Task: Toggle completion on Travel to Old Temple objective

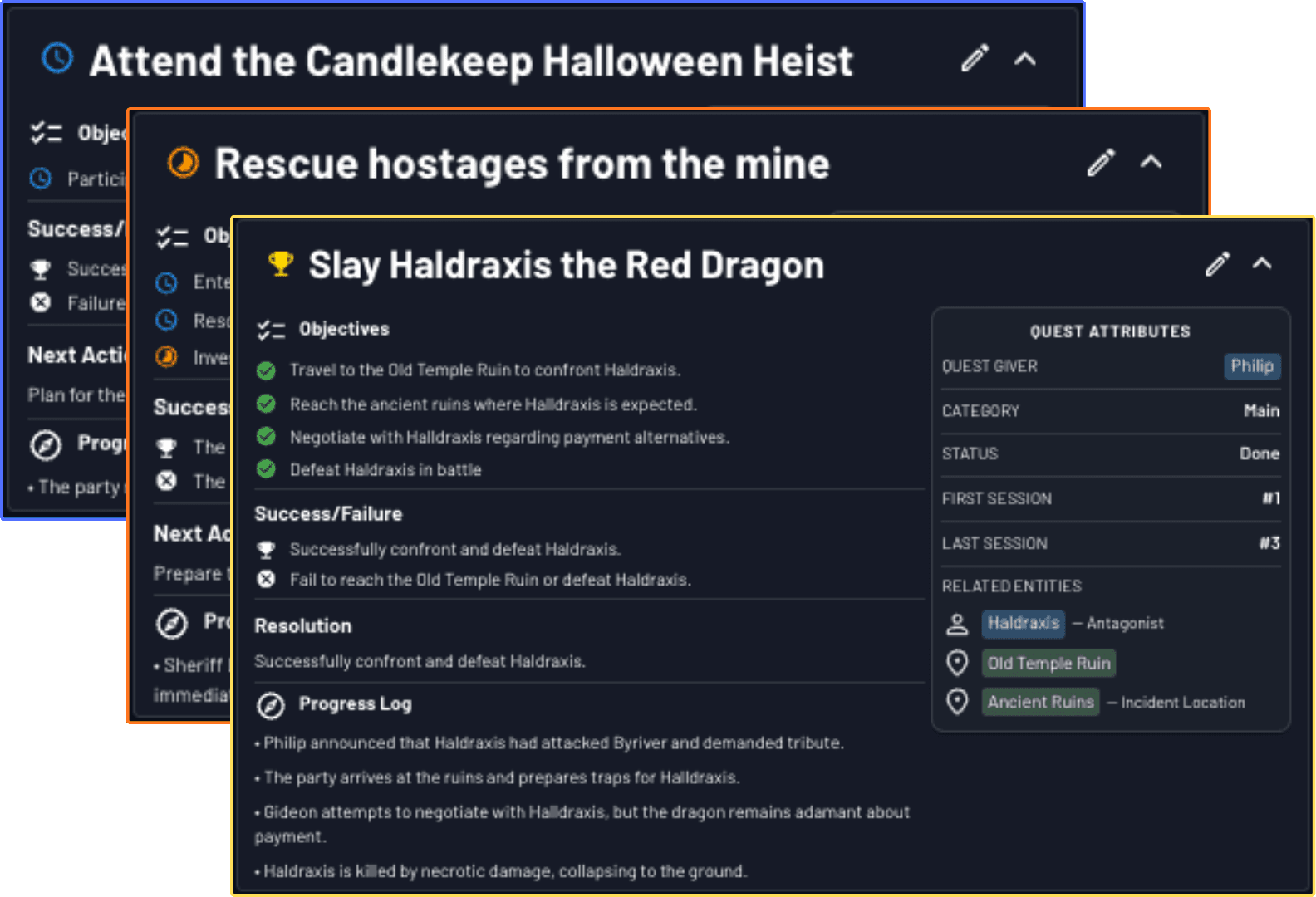Action: 265,370
